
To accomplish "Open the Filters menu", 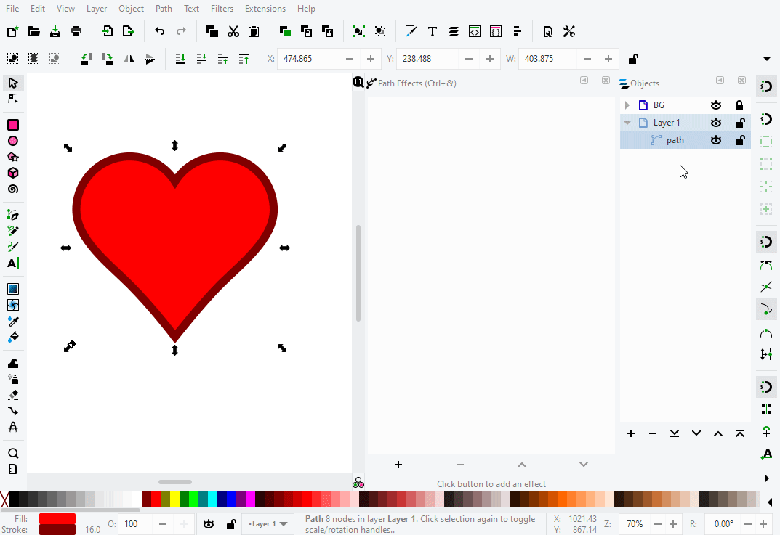I will tap(222, 8).
